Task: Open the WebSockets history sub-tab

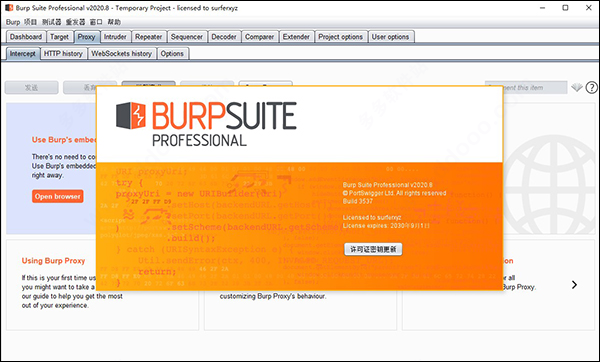Action: 122,54
